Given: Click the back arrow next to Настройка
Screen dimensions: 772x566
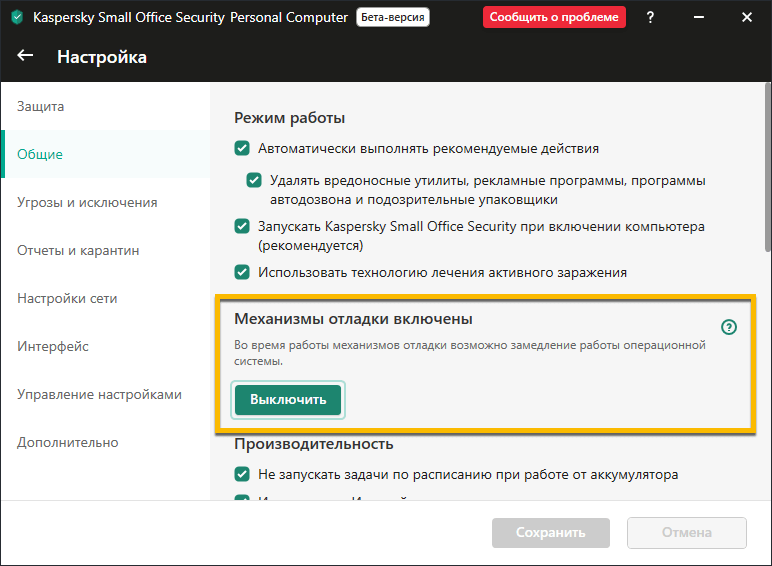Looking at the screenshot, I should point(26,56).
